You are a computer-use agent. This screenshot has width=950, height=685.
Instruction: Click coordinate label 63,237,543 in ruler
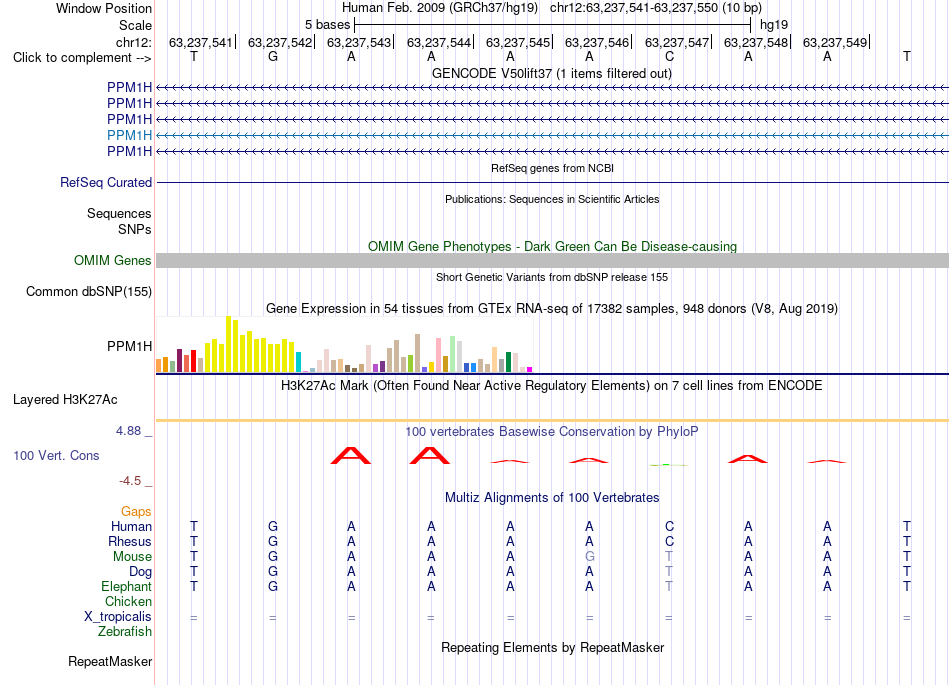(359, 42)
